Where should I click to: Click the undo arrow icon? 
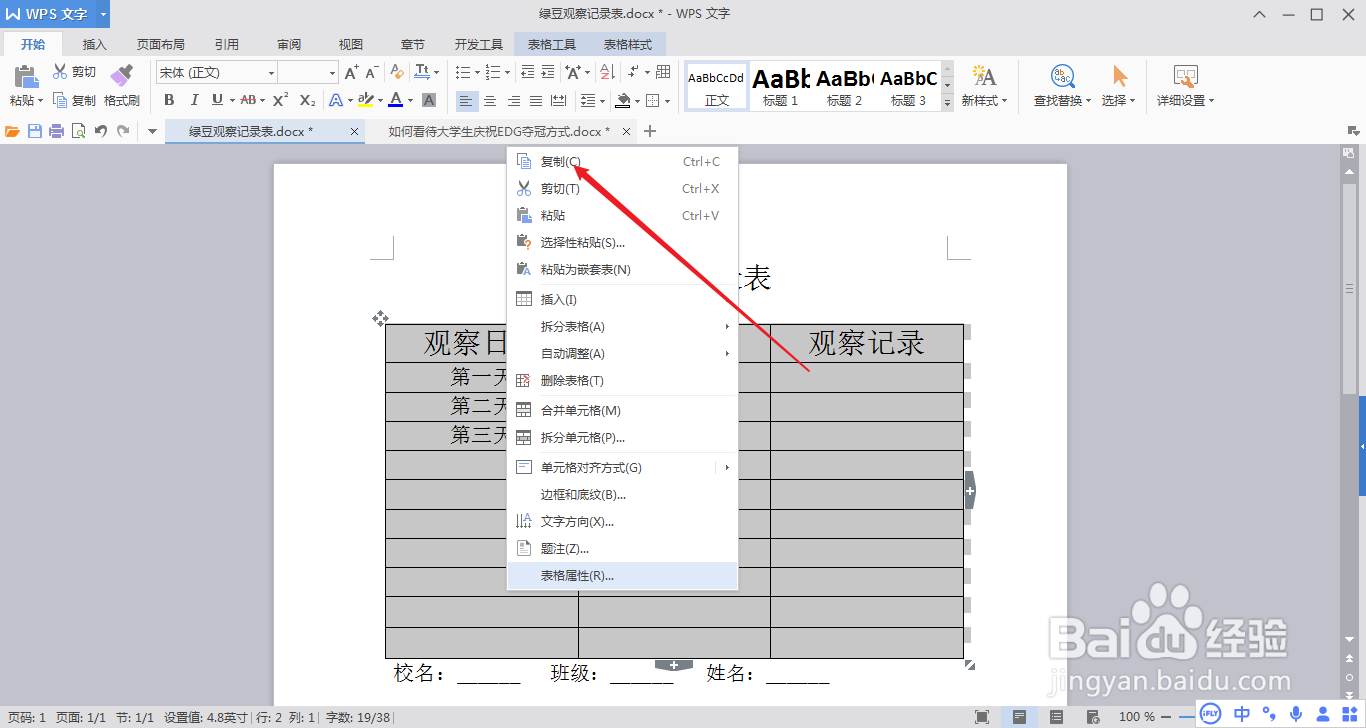[100, 131]
